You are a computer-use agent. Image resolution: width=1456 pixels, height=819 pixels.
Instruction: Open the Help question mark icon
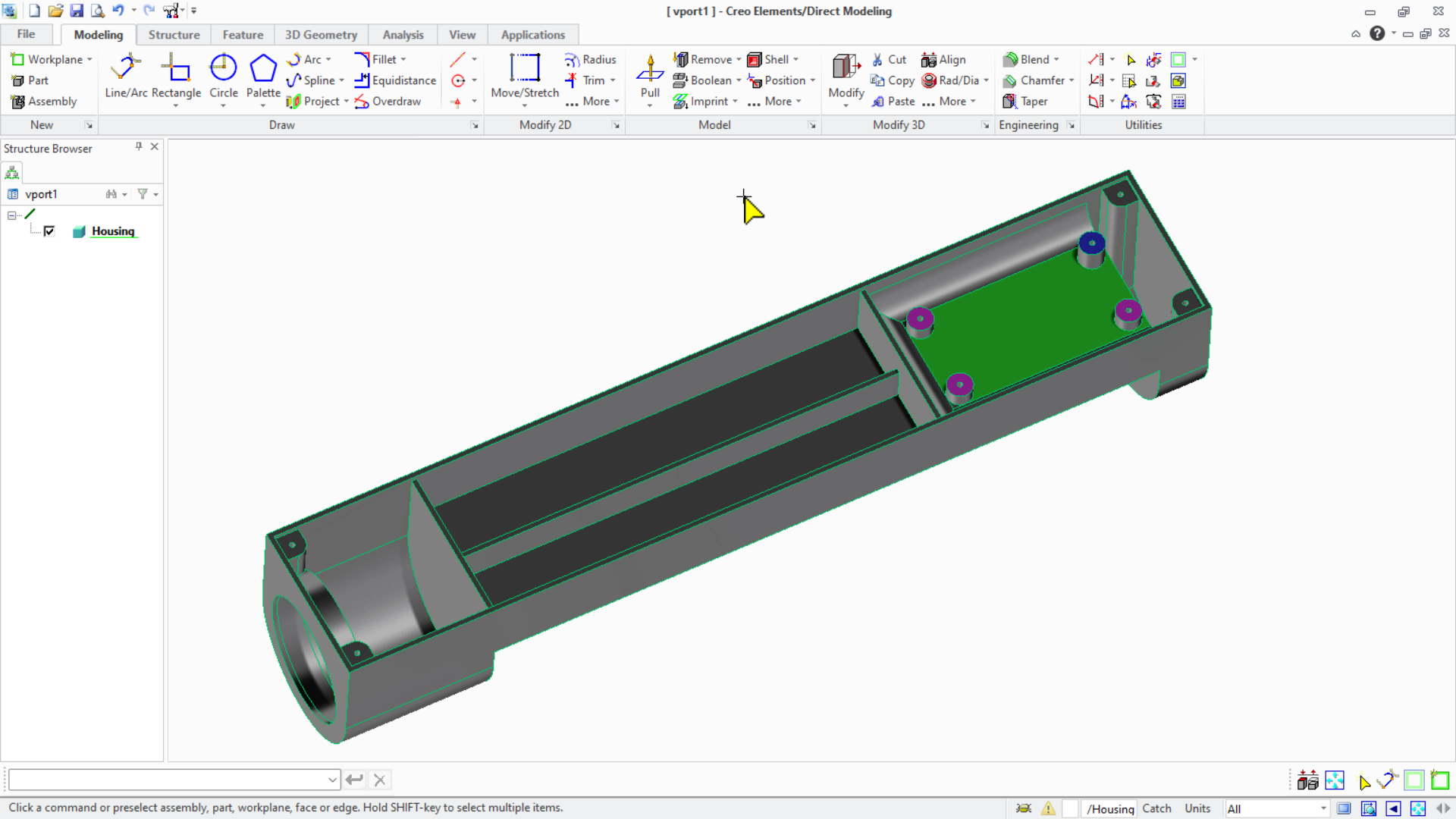(x=1377, y=33)
